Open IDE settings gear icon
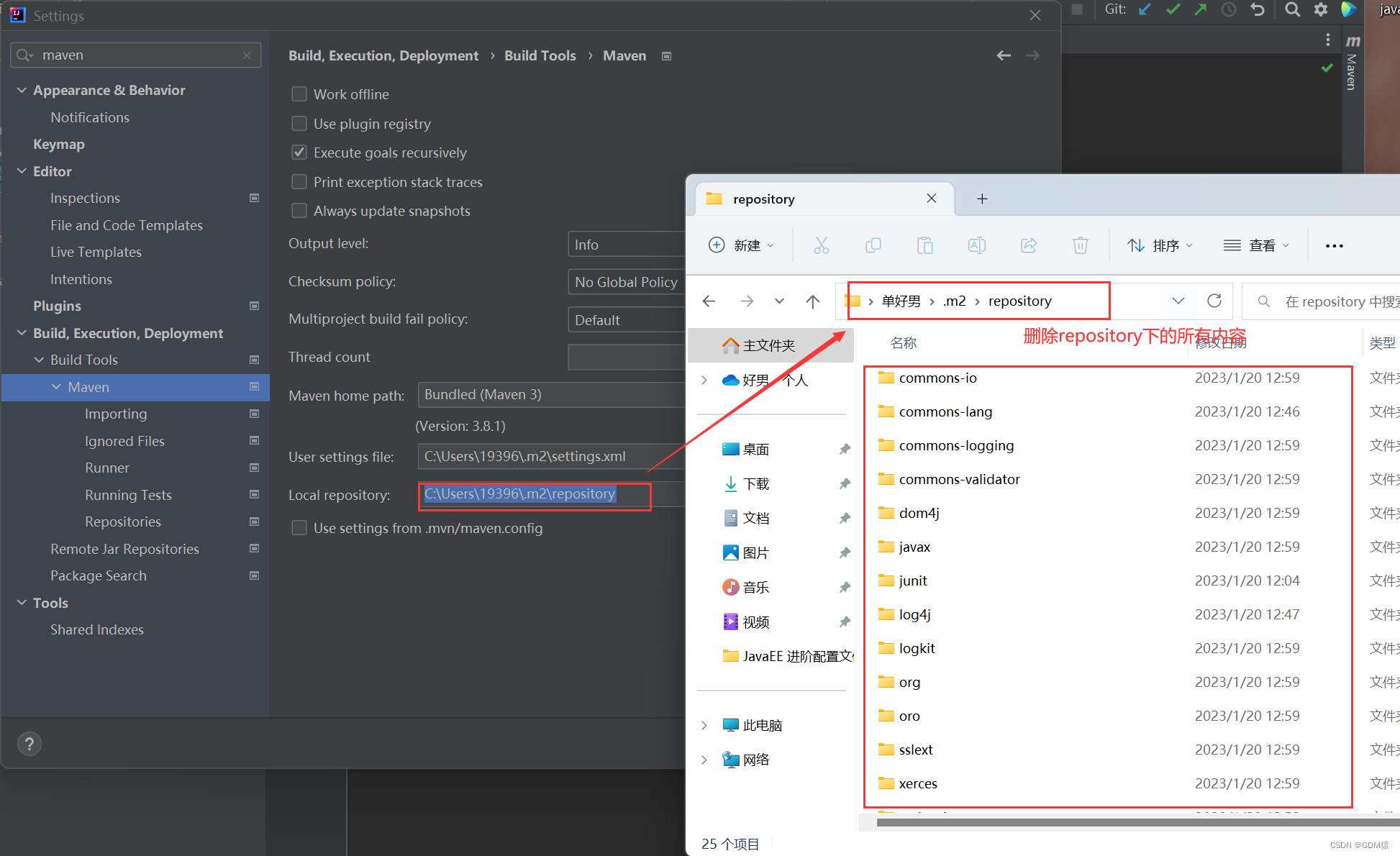 point(1321,9)
